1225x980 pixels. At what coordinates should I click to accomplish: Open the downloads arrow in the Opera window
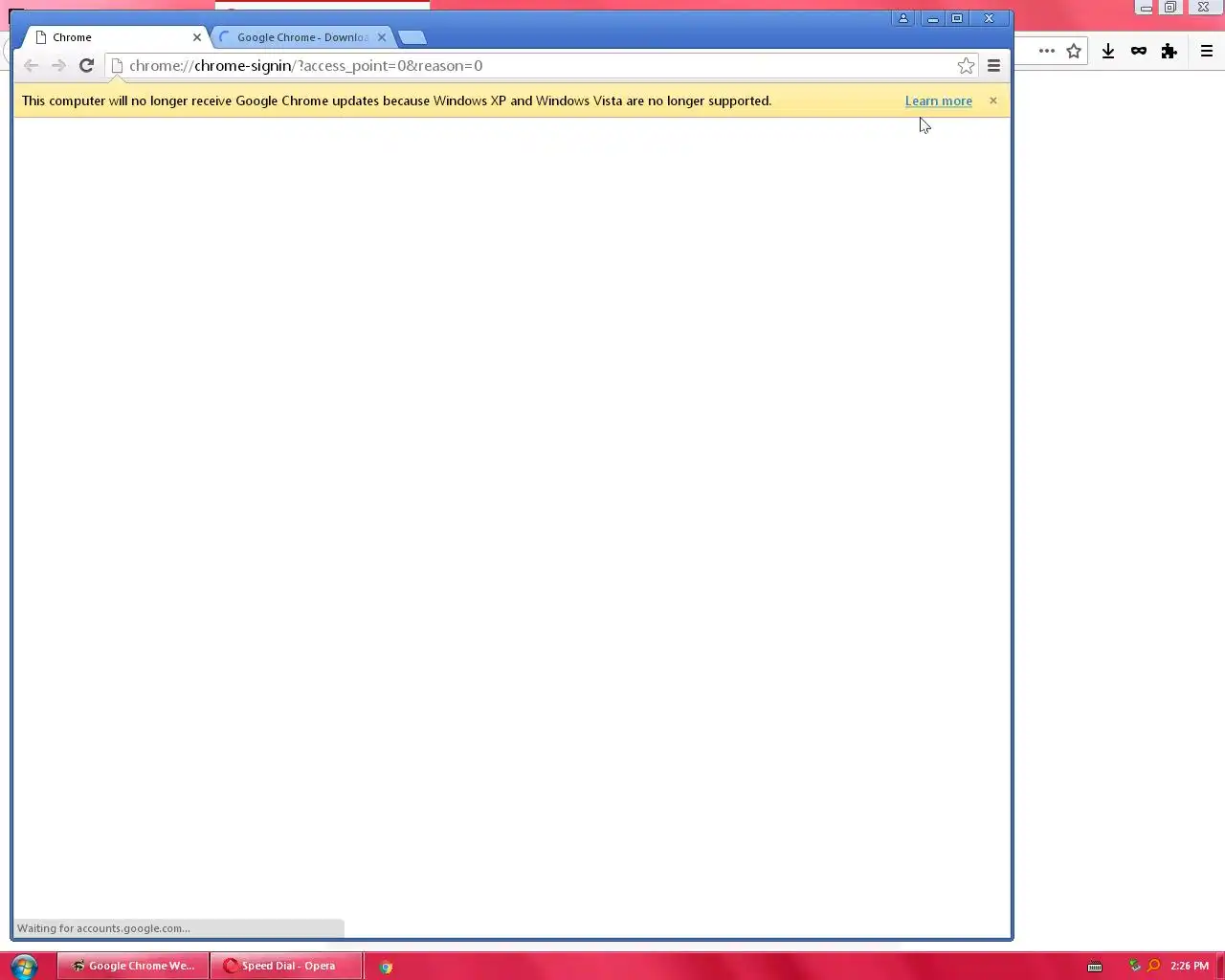1107,51
